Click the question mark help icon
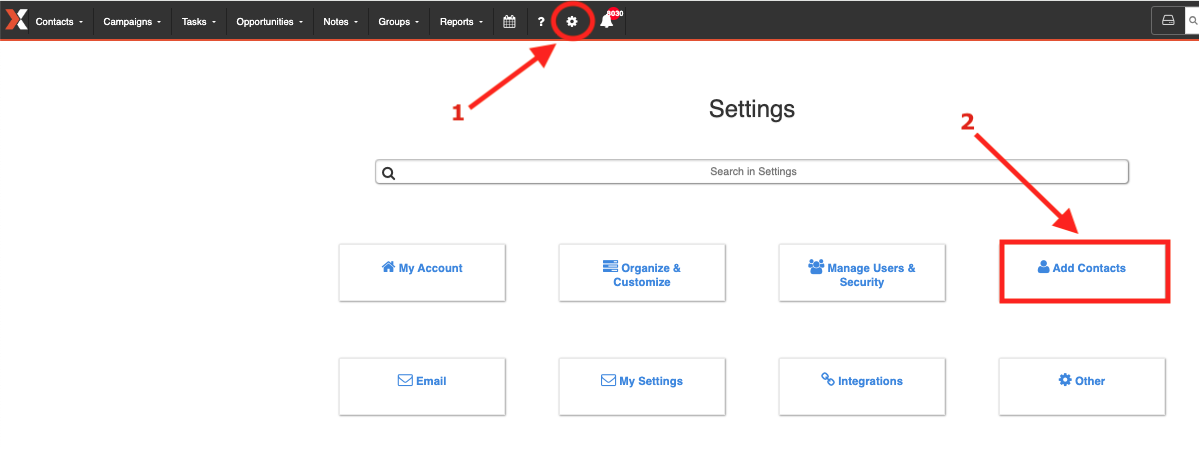This screenshot has height=449, width=1199. pyautogui.click(x=541, y=21)
